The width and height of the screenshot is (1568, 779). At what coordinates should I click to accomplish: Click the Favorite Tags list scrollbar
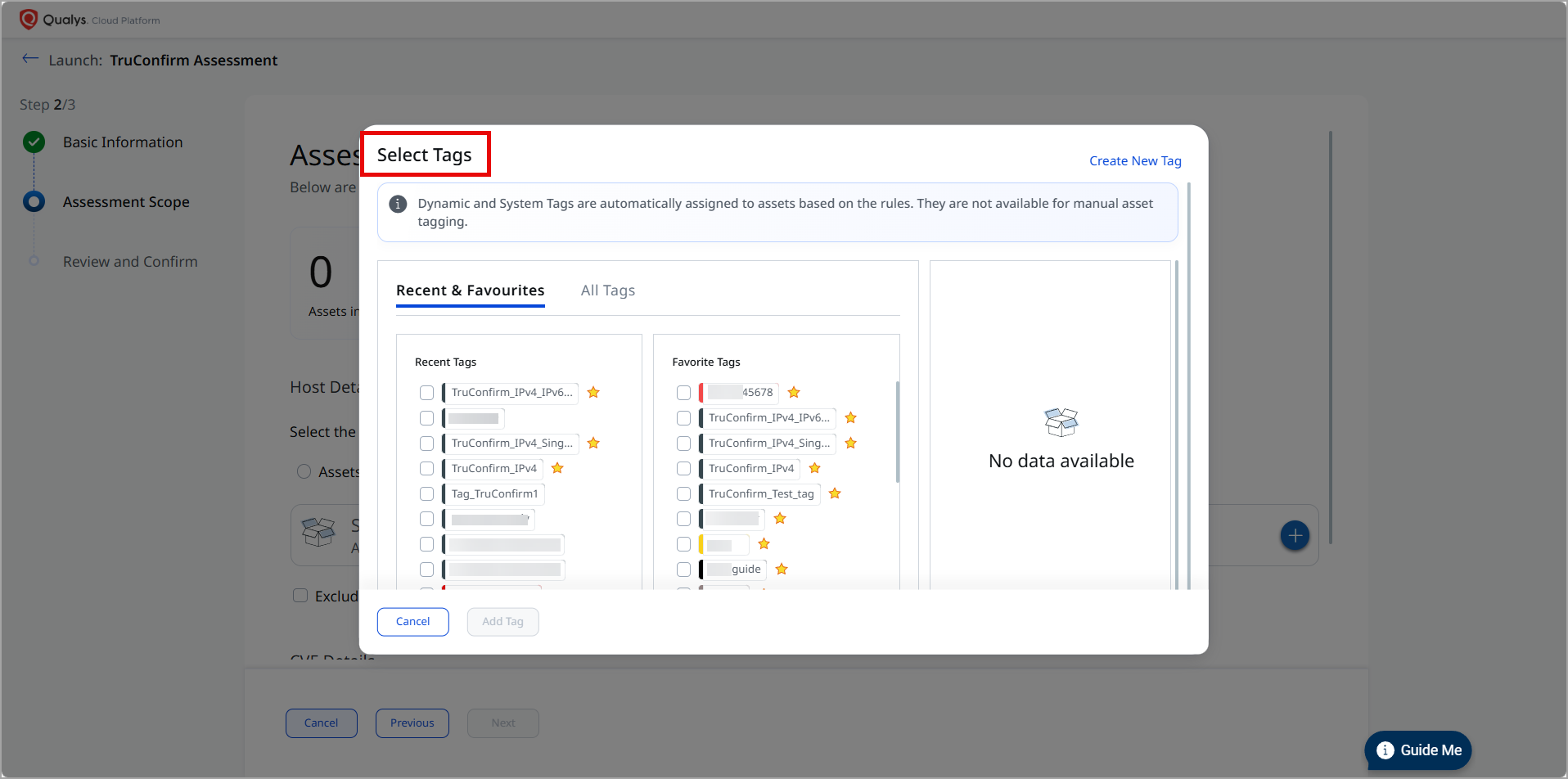click(x=898, y=432)
